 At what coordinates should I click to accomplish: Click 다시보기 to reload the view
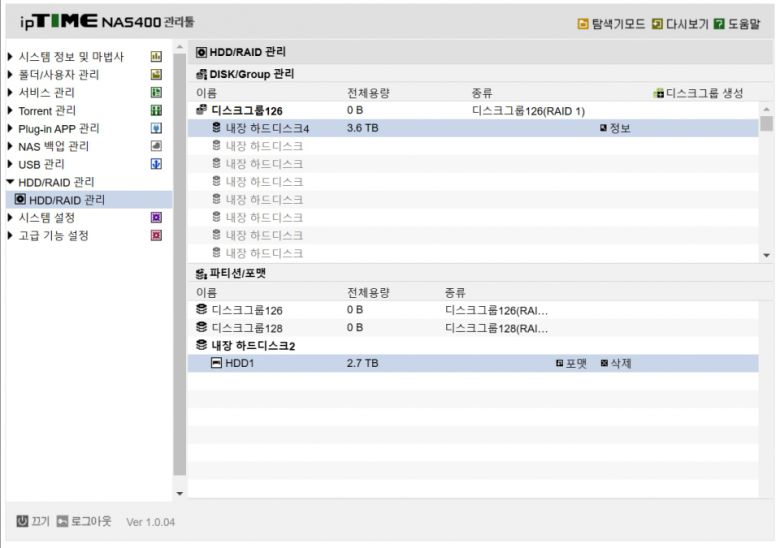680,23
